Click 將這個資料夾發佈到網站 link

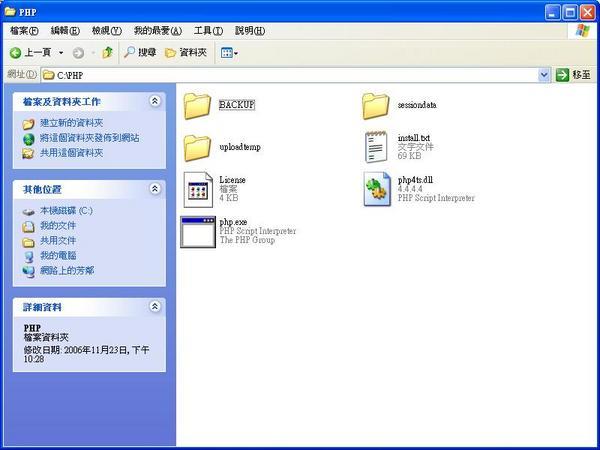point(90,138)
